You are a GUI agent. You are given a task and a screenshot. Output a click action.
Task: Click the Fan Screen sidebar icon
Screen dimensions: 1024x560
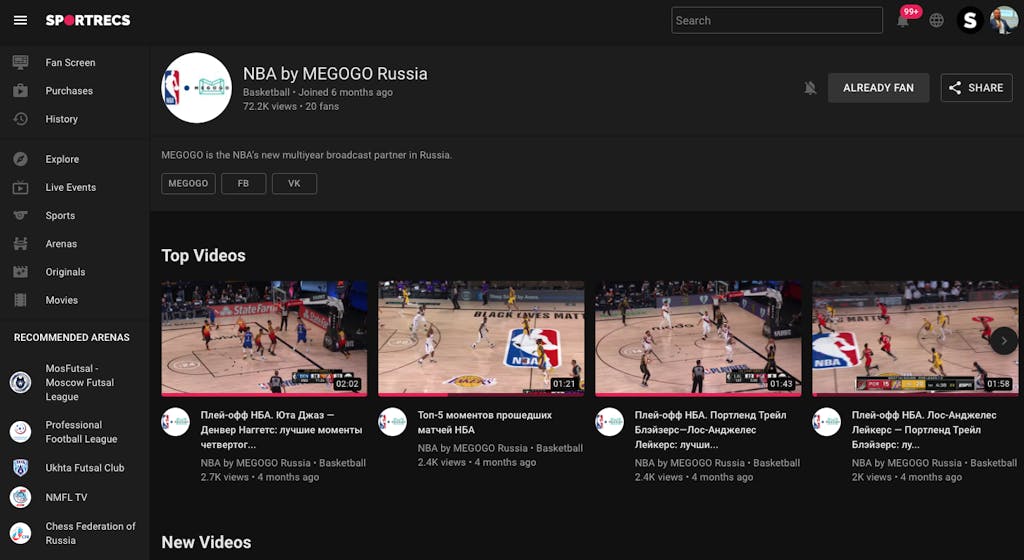20,62
